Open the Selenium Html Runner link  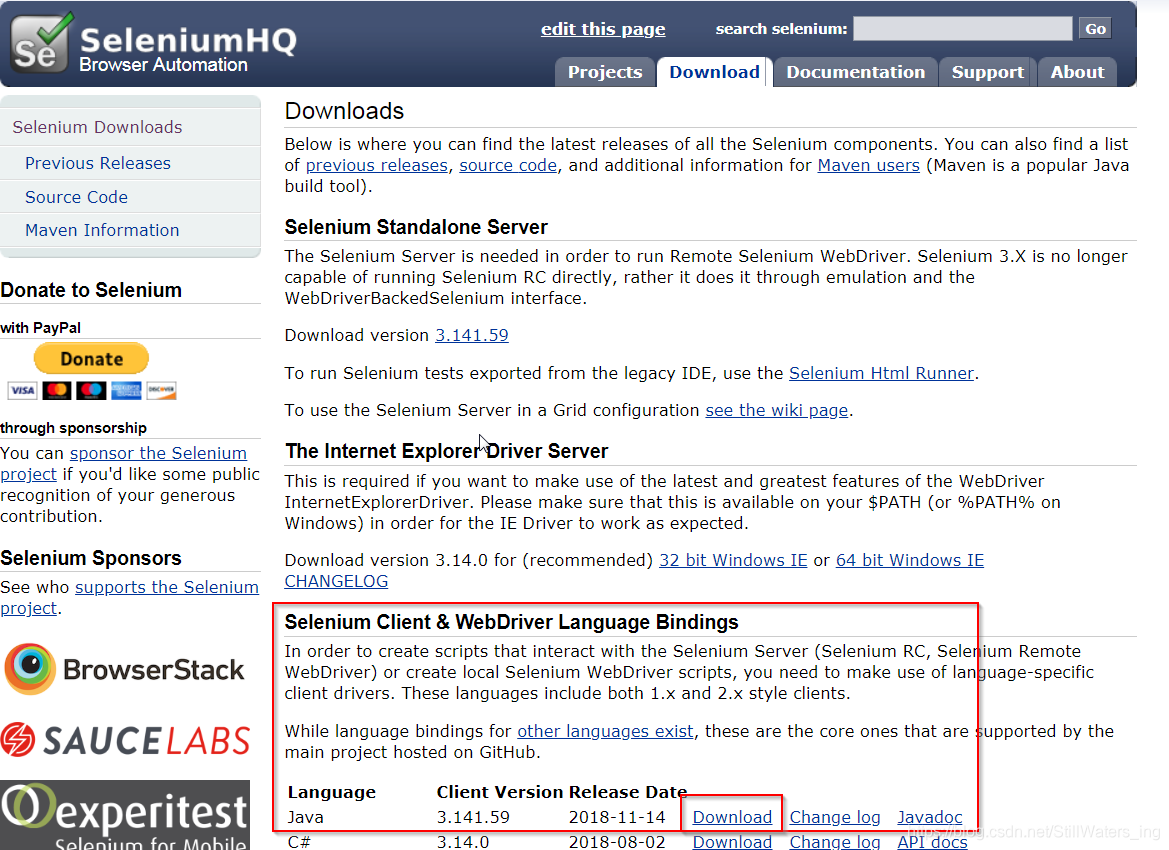881,373
